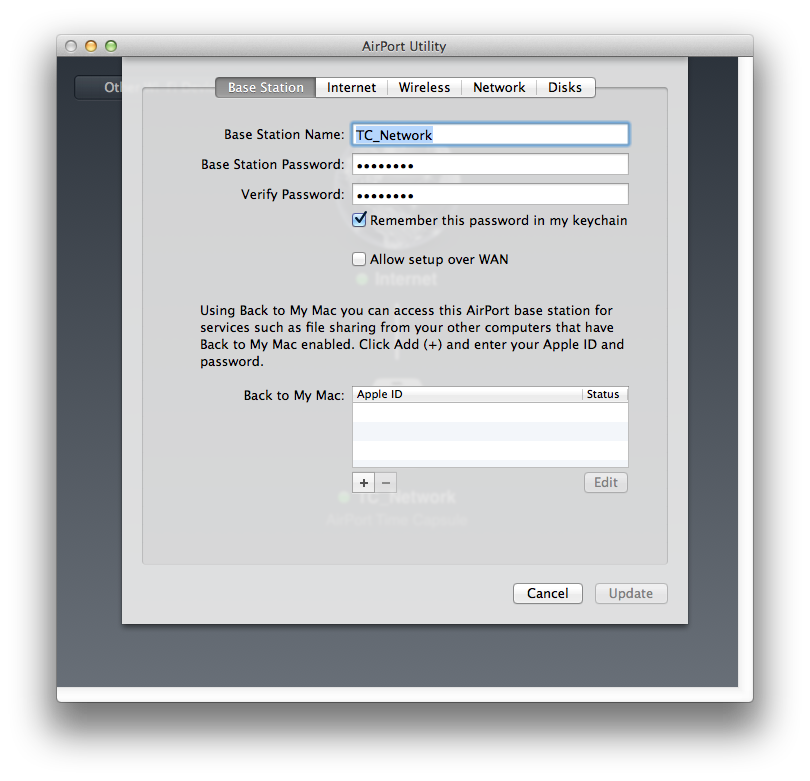The height and width of the screenshot is (781, 810).
Task: Open the Wireless tab
Action: click(x=424, y=87)
